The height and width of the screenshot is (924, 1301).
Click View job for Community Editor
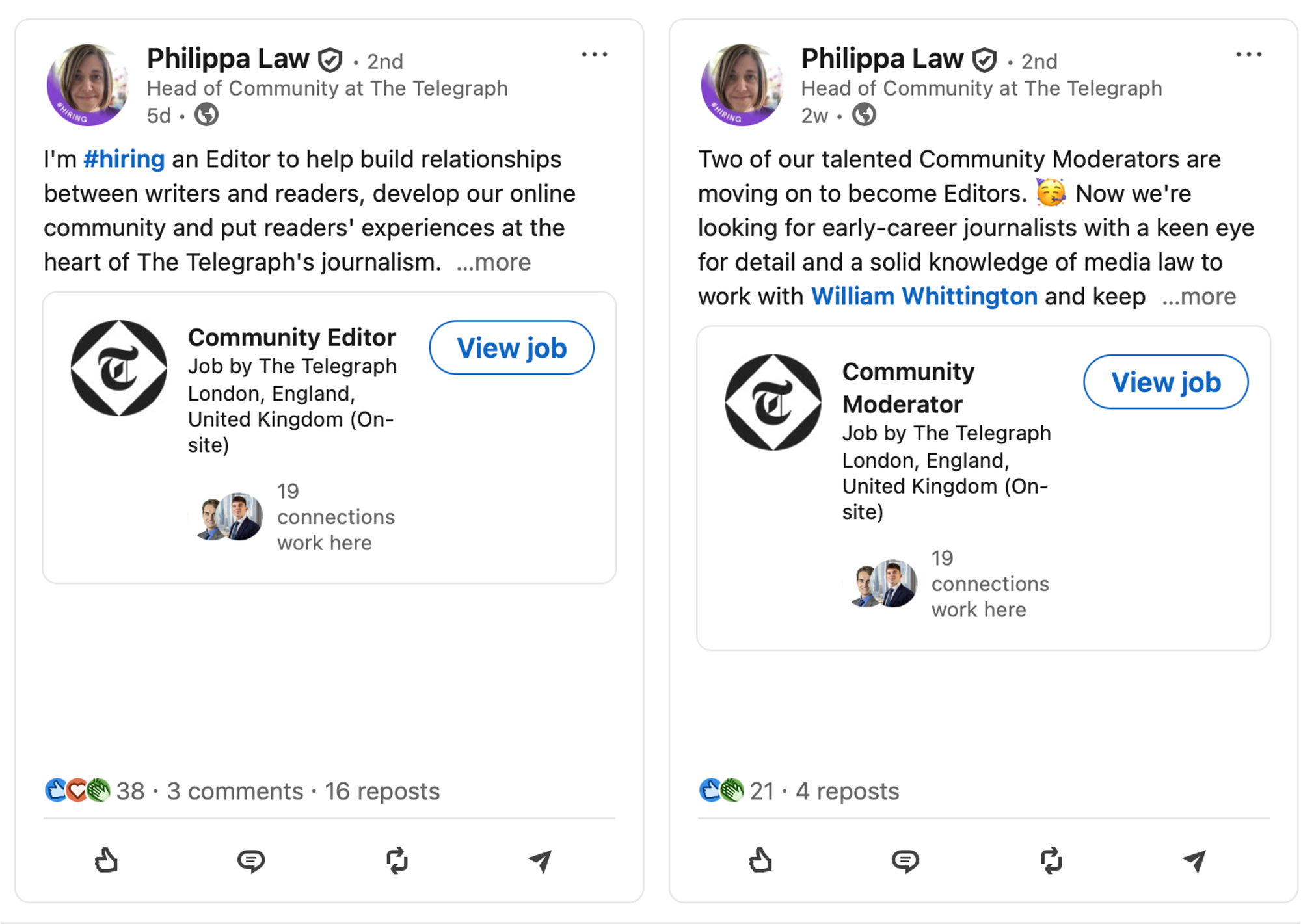coord(511,348)
